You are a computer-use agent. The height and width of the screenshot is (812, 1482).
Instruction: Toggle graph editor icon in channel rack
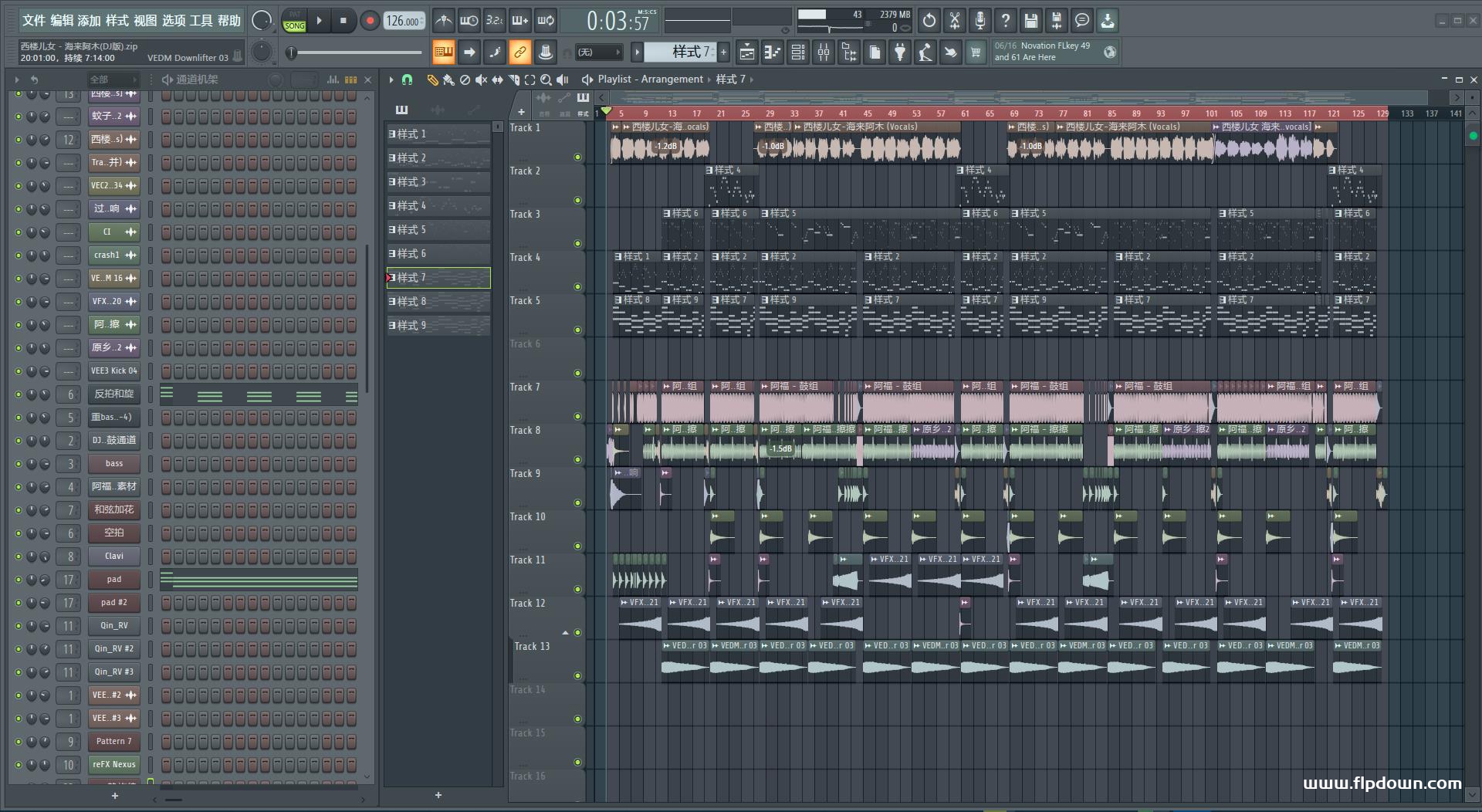click(x=333, y=80)
